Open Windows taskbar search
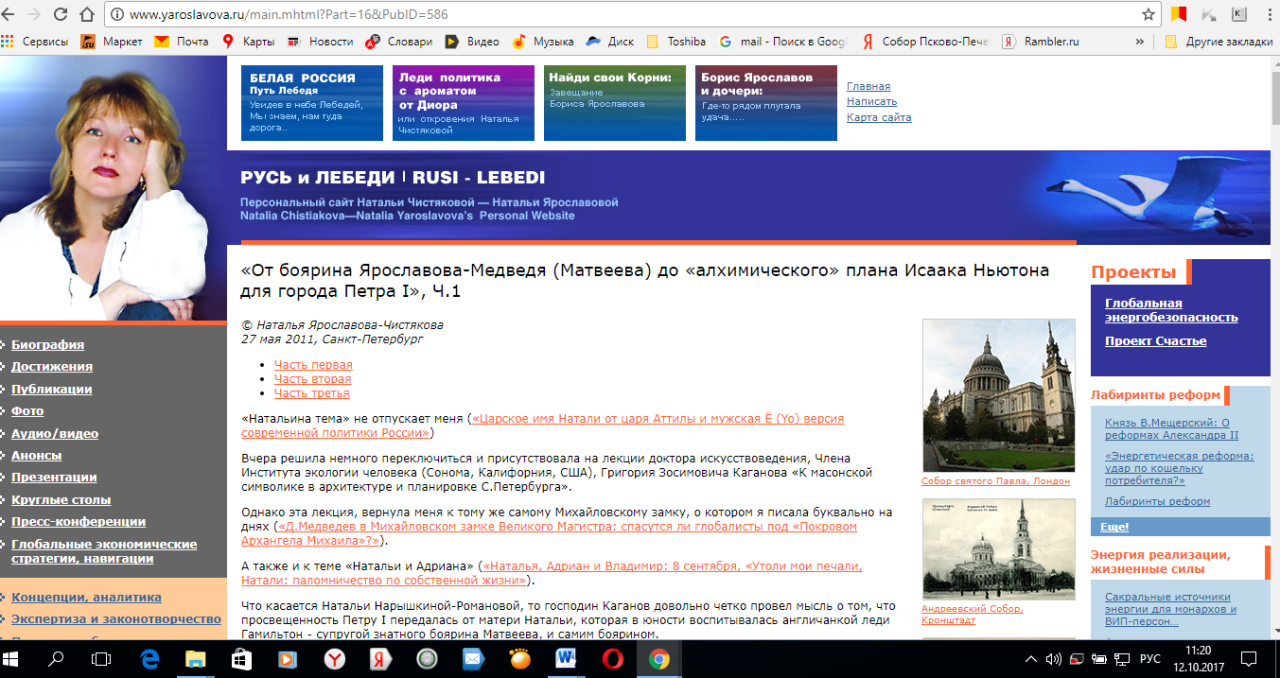Viewport: 1280px width, 678px height. tap(57, 659)
